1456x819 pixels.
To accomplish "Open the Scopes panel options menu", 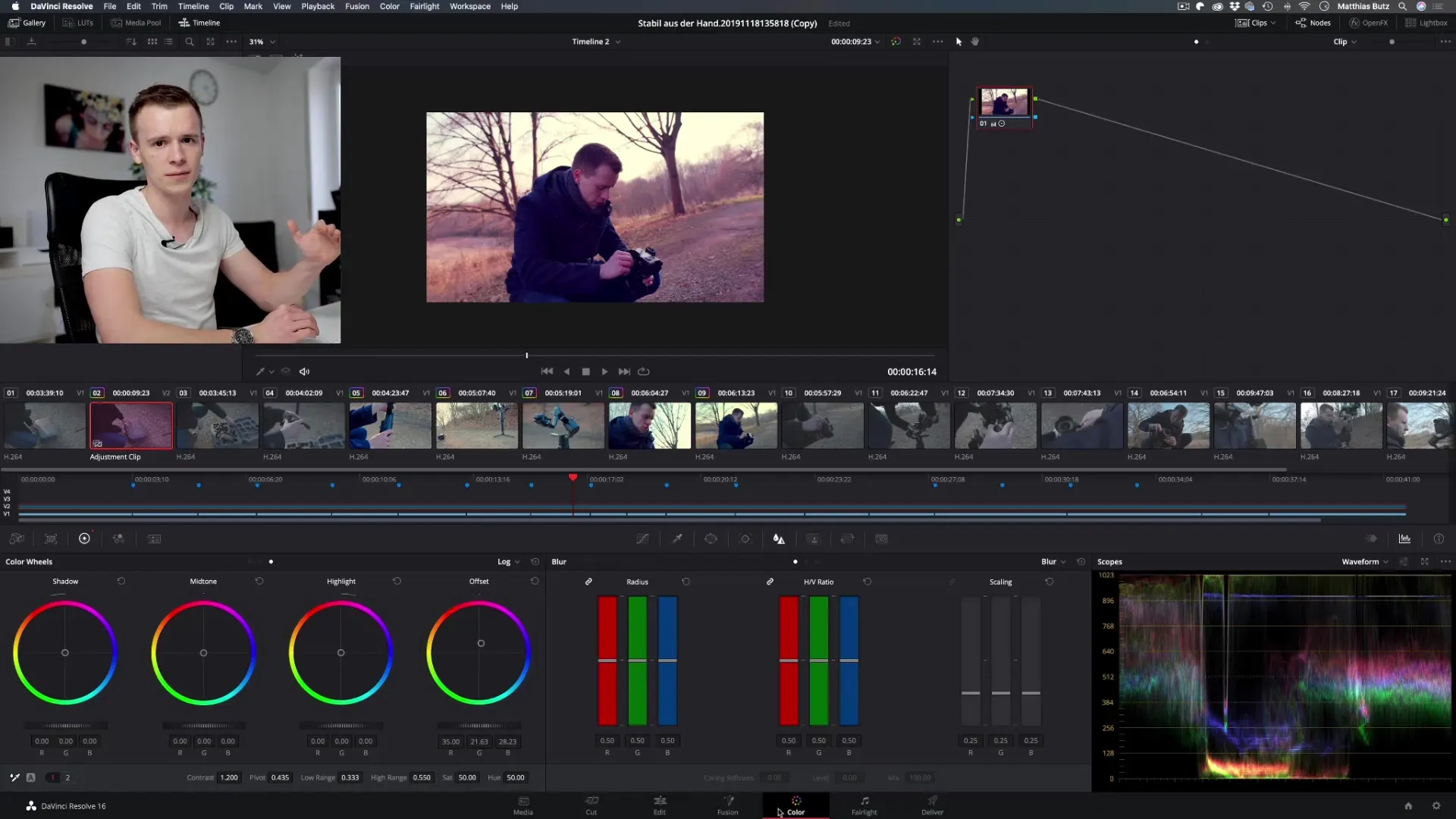I will (1446, 562).
